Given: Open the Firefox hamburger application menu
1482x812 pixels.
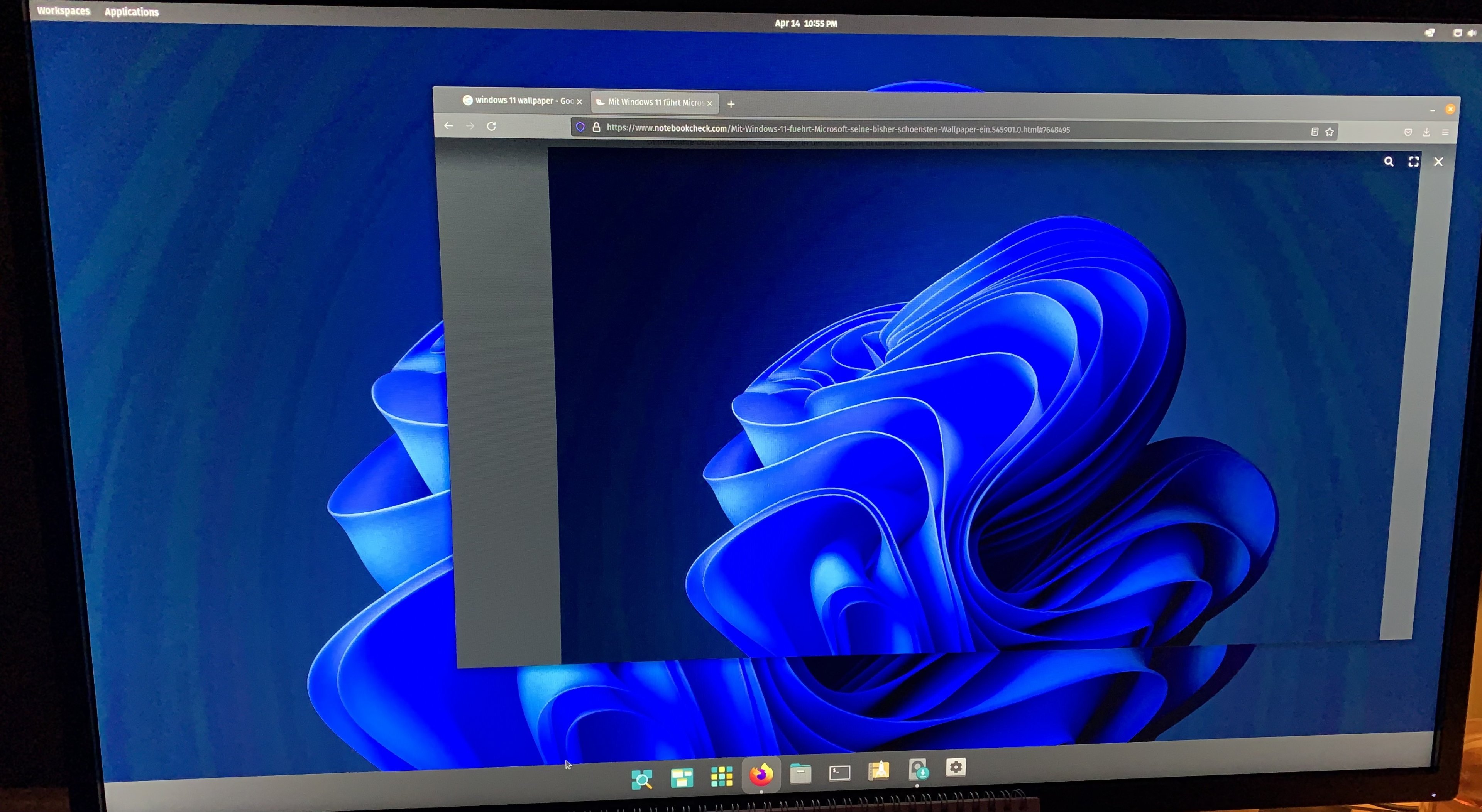Looking at the screenshot, I should tap(1445, 132).
